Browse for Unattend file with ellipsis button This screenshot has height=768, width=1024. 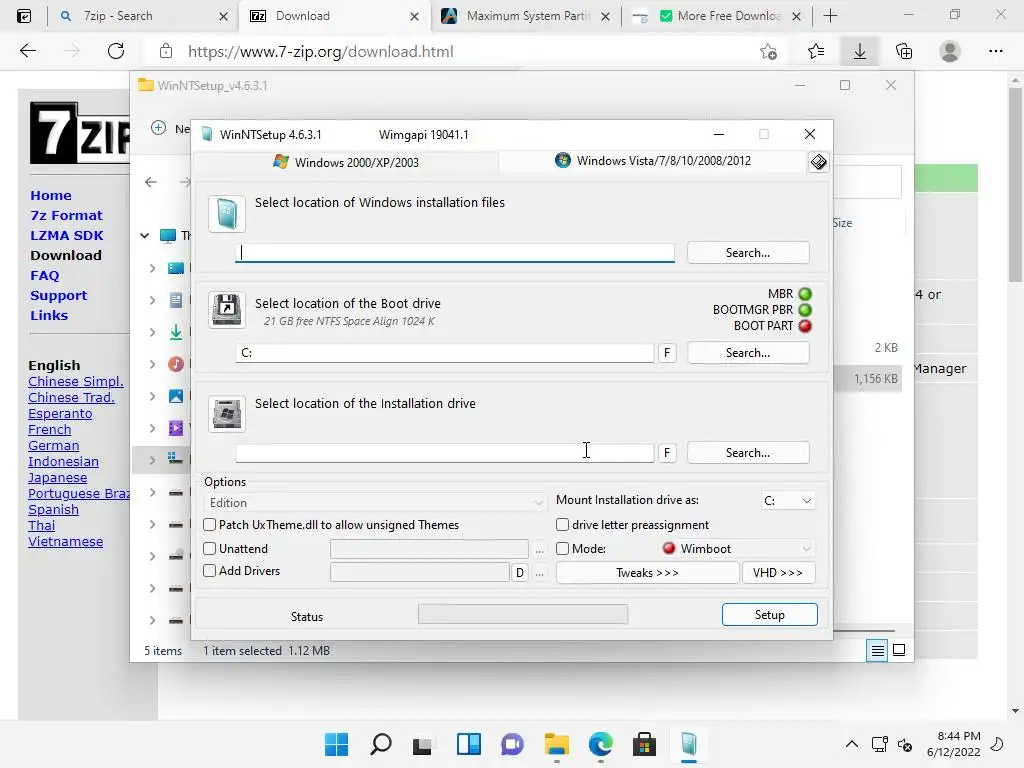pos(539,550)
